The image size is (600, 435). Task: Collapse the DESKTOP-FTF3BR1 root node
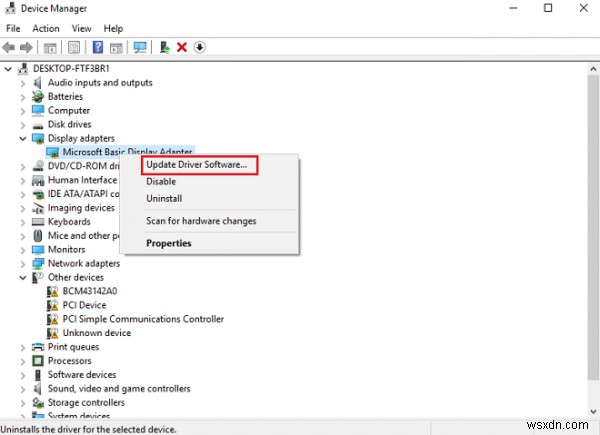point(8,69)
